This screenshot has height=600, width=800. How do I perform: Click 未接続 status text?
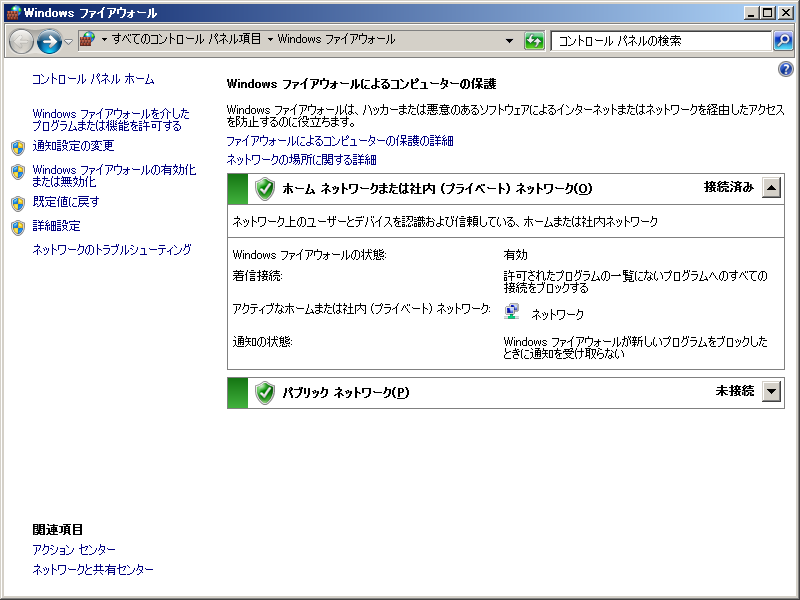[x=735, y=391]
